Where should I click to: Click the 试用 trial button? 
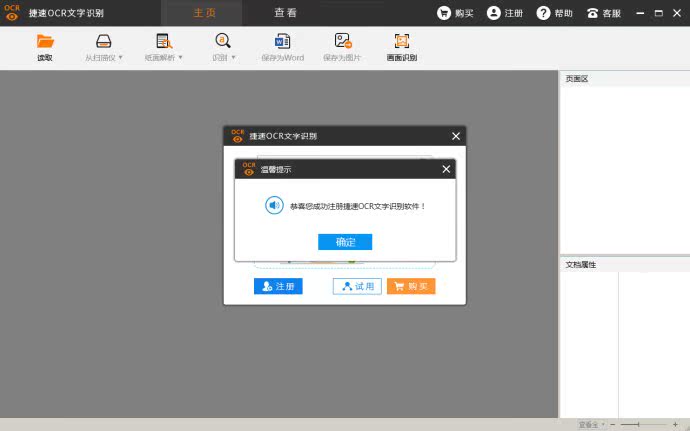[x=357, y=286]
